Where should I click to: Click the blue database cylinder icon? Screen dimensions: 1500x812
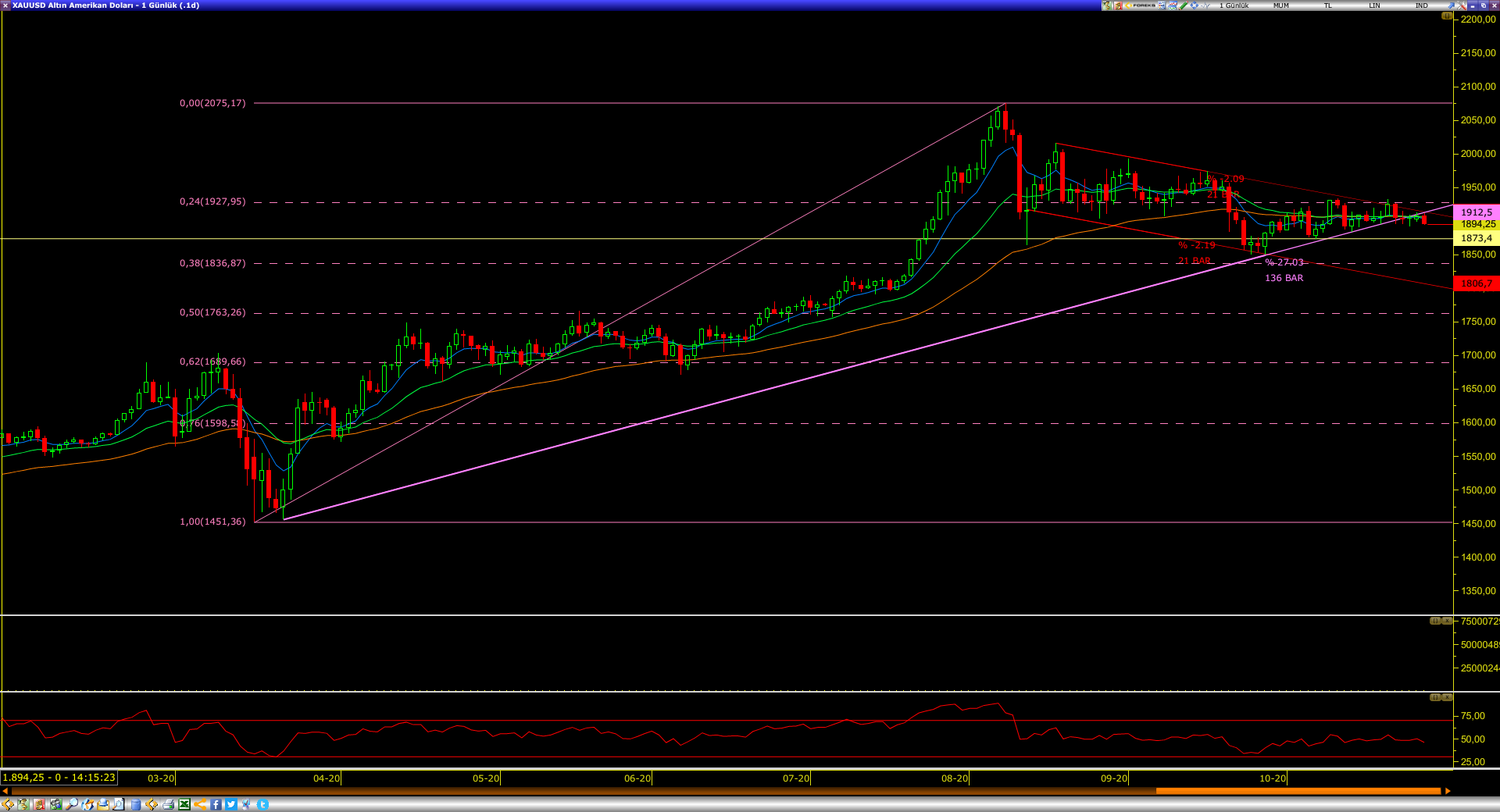click(x=136, y=804)
